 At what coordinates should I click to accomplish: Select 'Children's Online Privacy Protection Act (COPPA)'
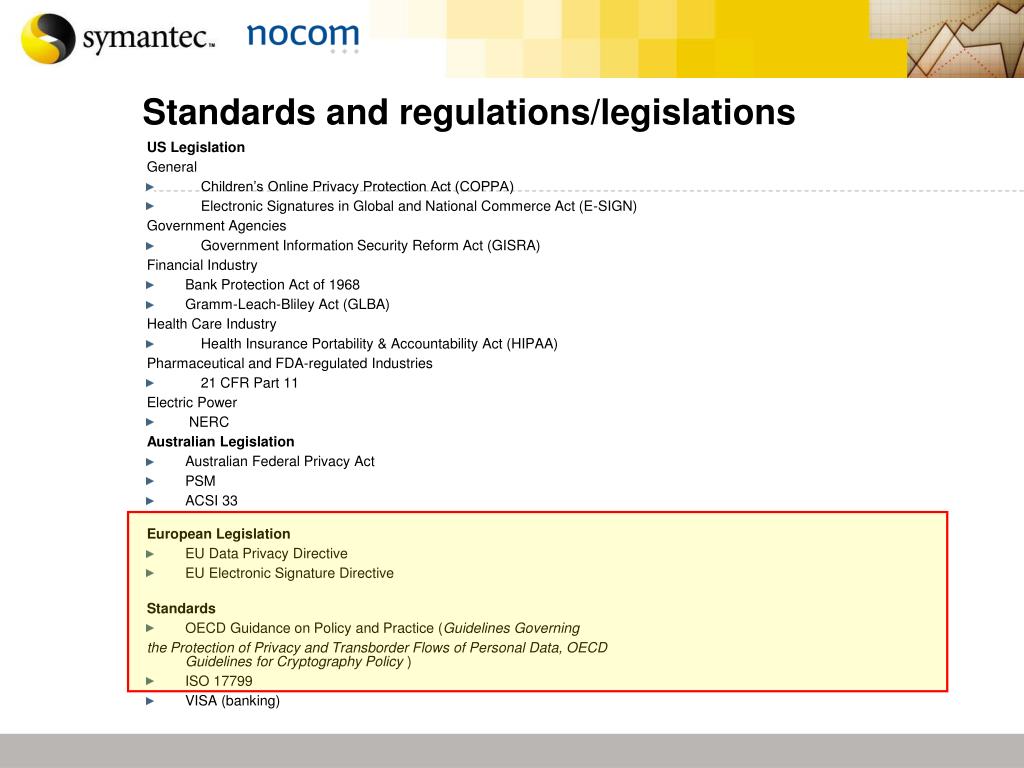[357, 187]
